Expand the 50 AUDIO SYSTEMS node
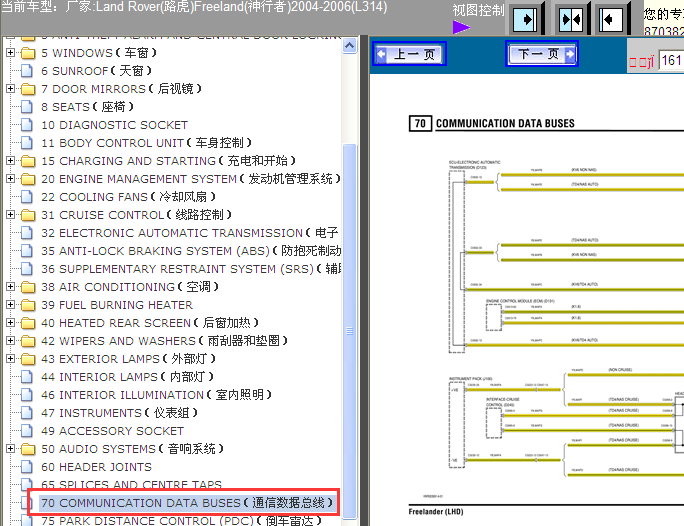The image size is (684, 526). [10, 449]
